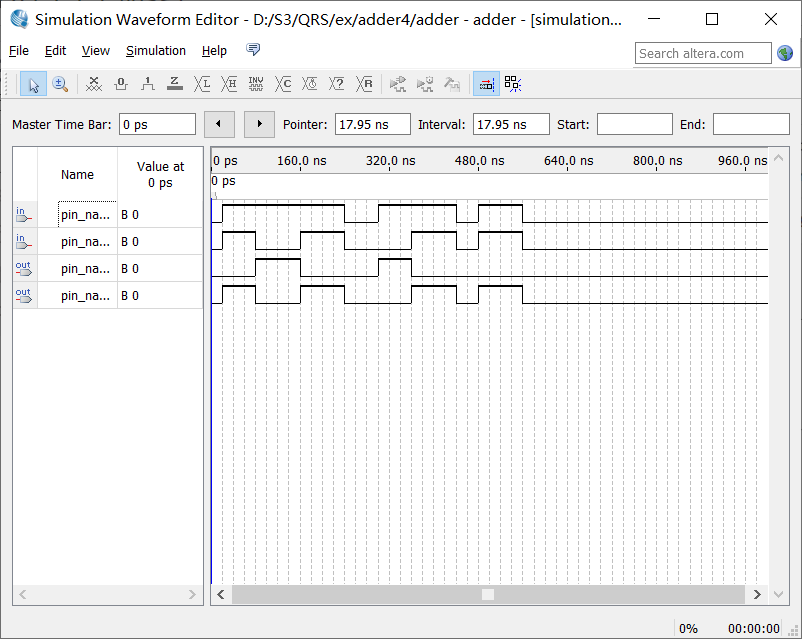Apply Forcing Unknown (X) to the waveform
The width and height of the screenshot is (802, 639).
pos(94,84)
